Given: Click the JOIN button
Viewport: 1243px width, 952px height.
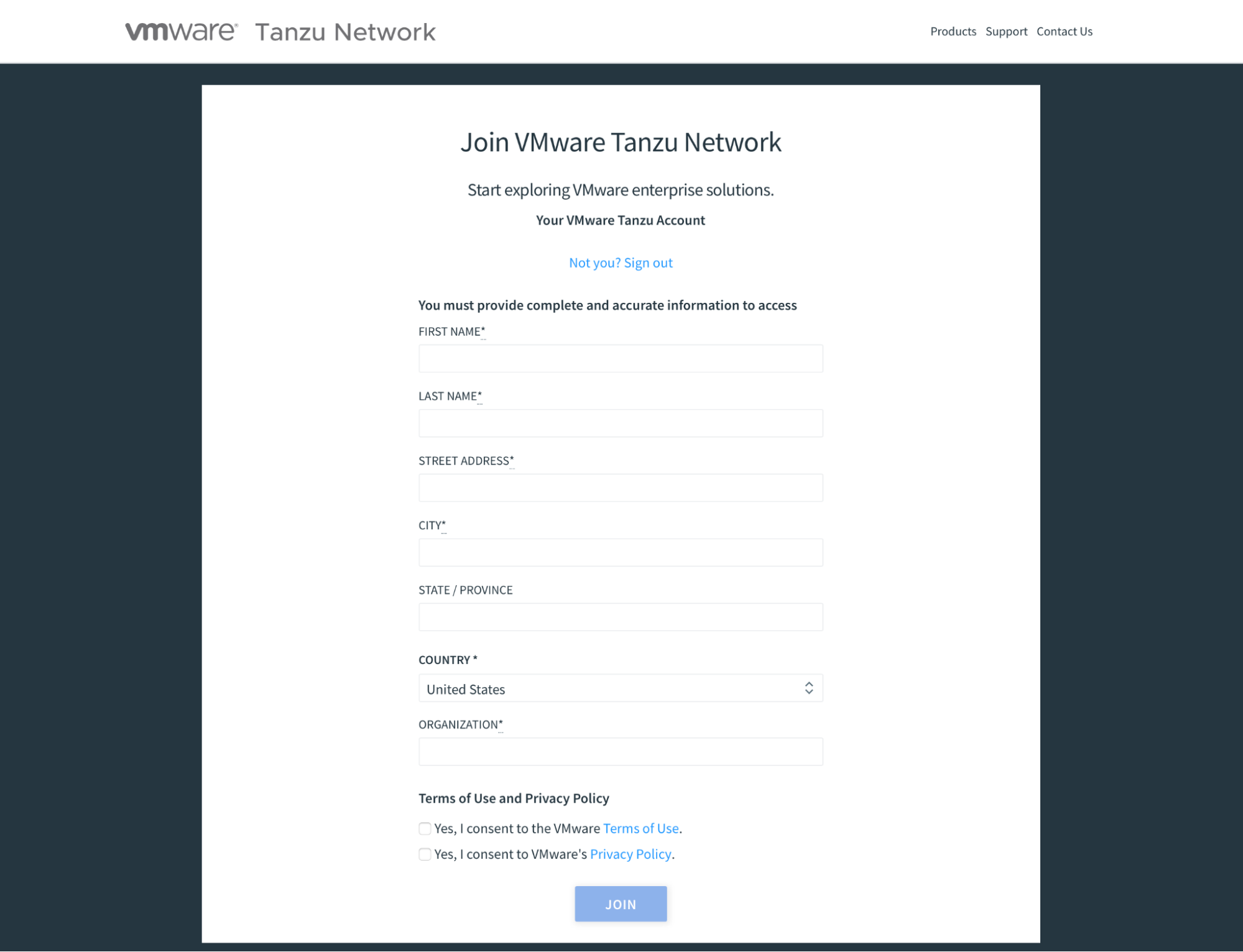Looking at the screenshot, I should (620, 904).
